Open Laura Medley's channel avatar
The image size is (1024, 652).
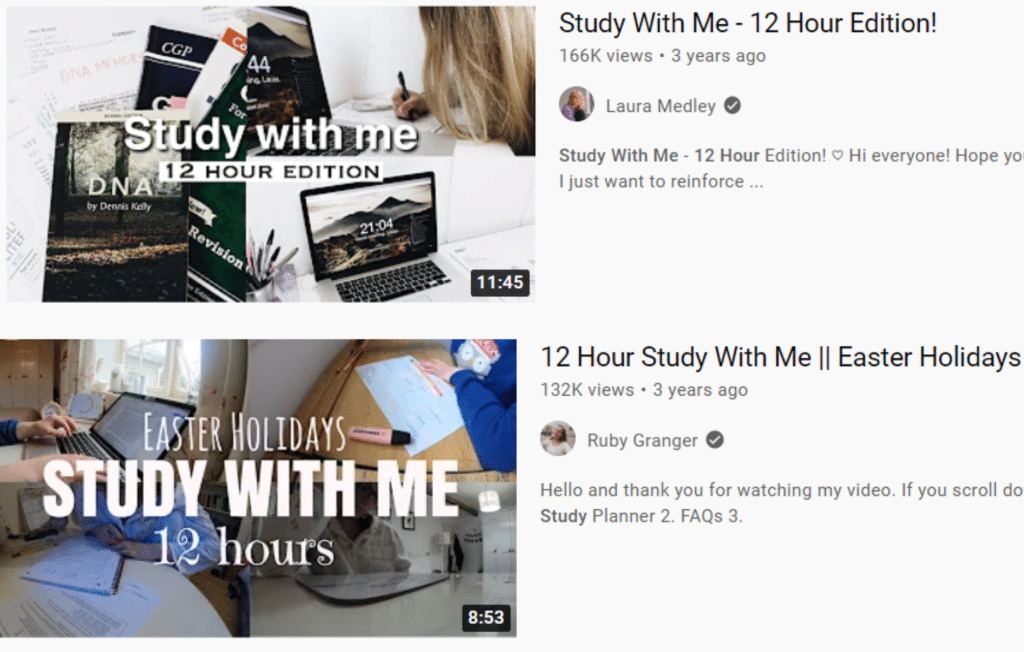(x=577, y=105)
